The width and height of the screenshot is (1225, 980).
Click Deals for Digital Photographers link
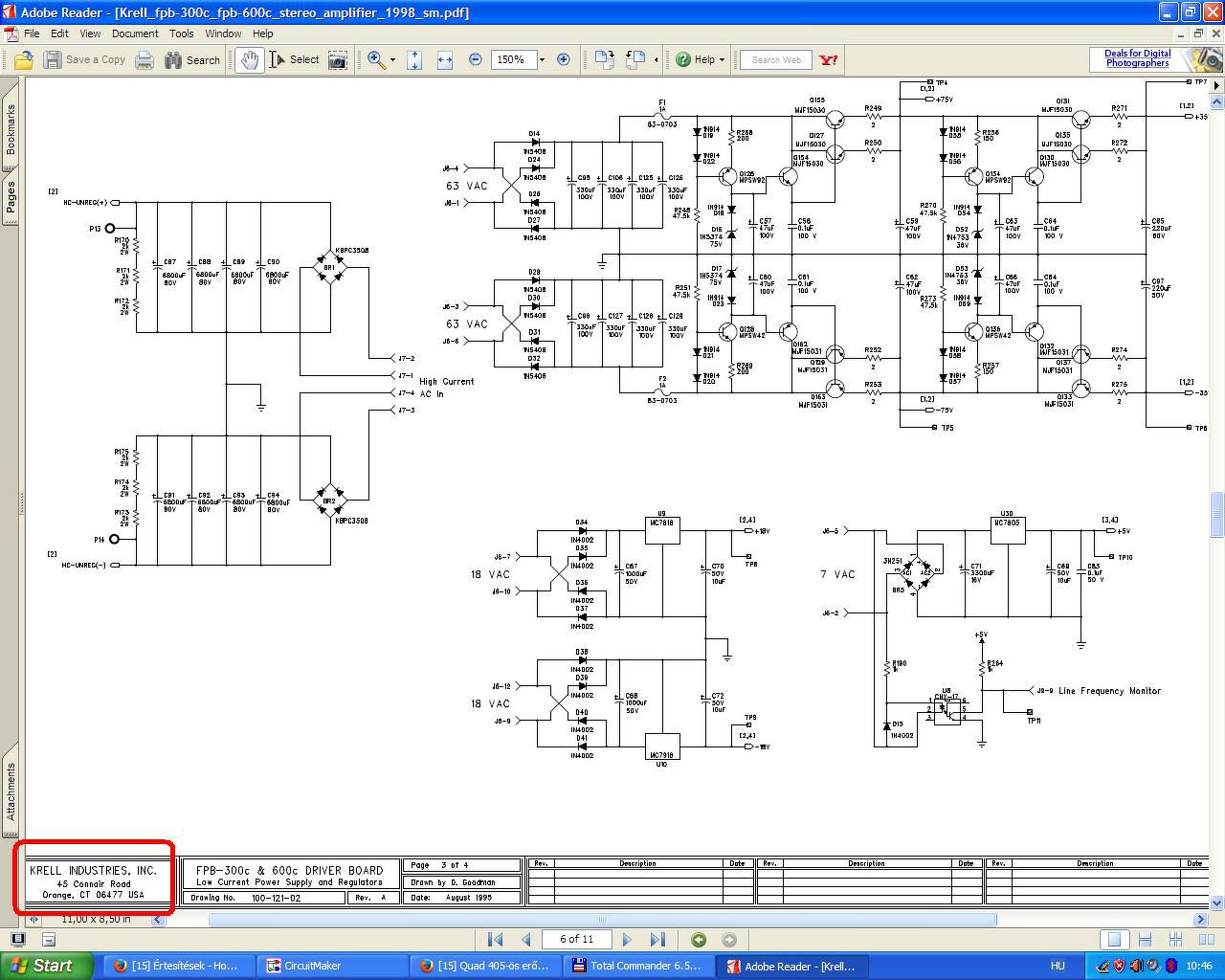click(1137, 58)
